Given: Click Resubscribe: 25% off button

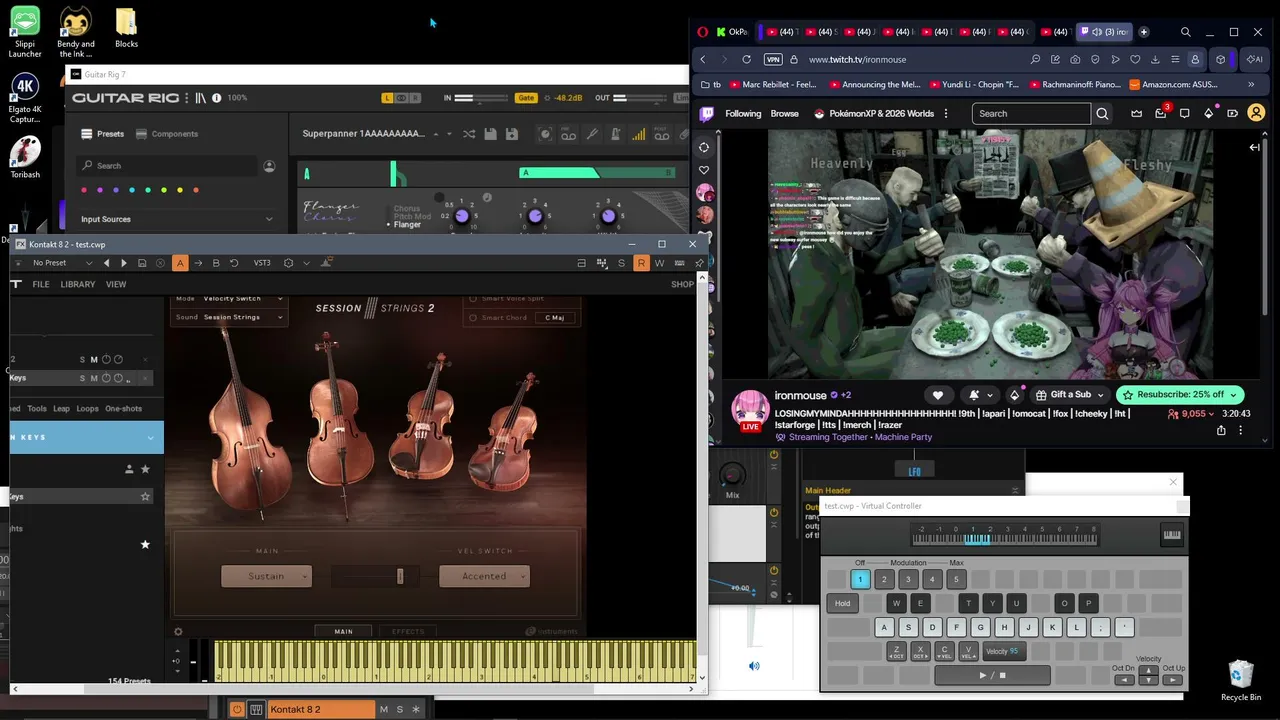Looking at the screenshot, I should tap(1181, 395).
